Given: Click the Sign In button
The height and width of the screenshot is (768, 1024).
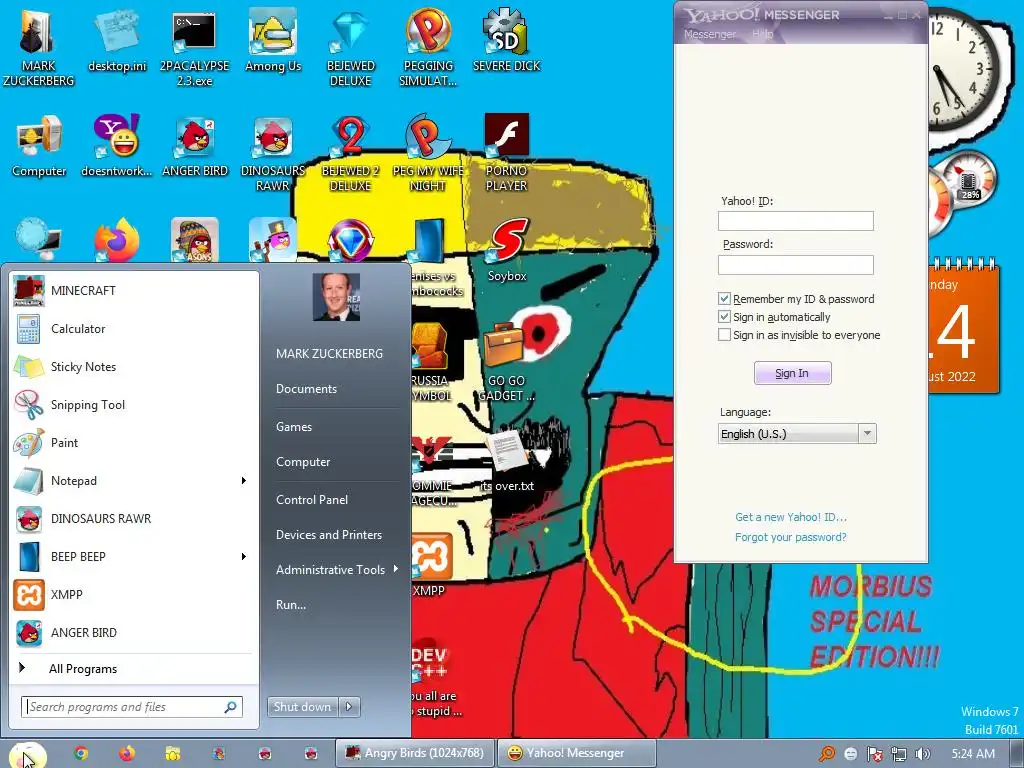Looking at the screenshot, I should coord(792,373).
